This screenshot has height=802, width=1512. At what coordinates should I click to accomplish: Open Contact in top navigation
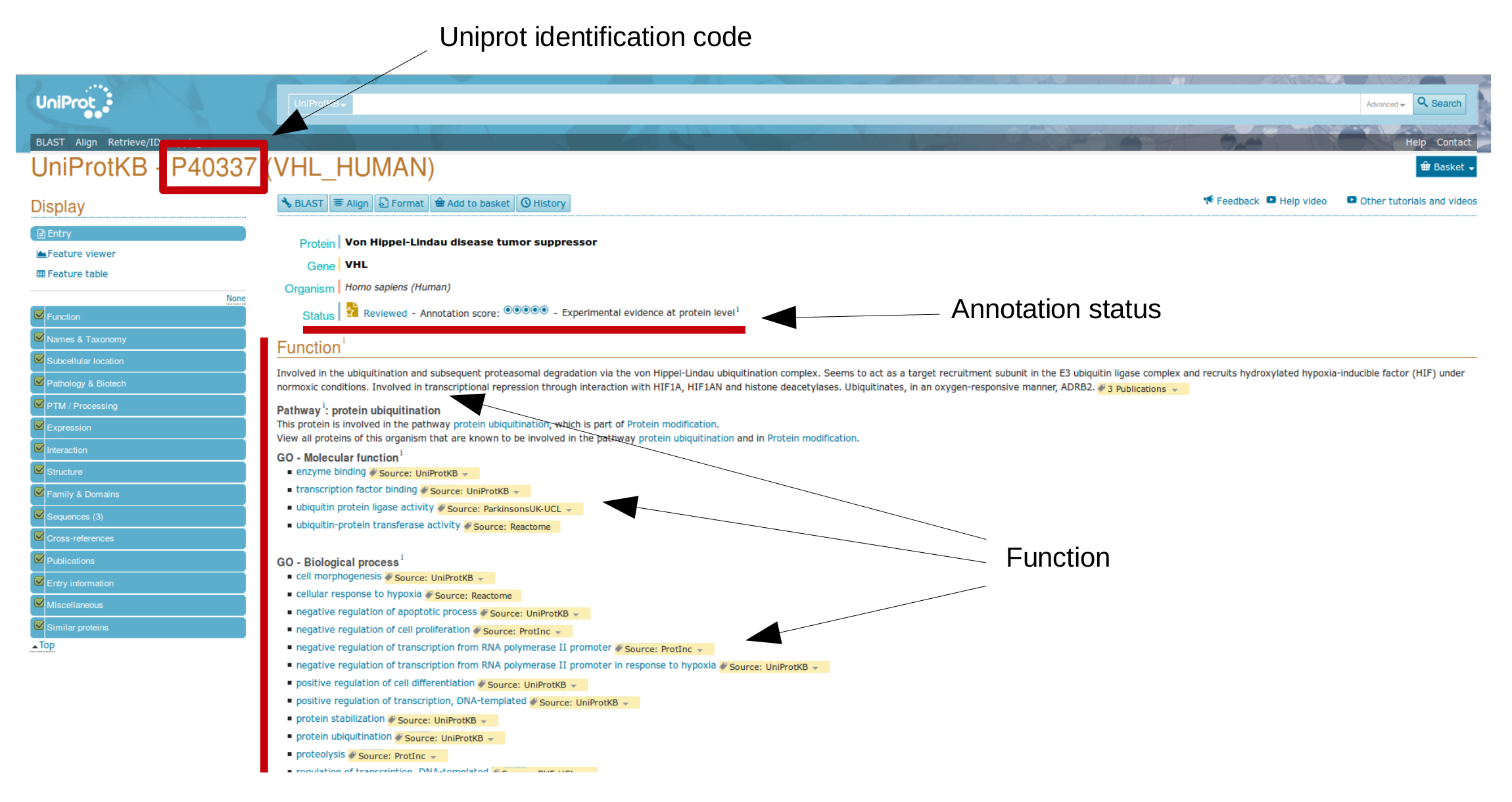click(x=1453, y=142)
